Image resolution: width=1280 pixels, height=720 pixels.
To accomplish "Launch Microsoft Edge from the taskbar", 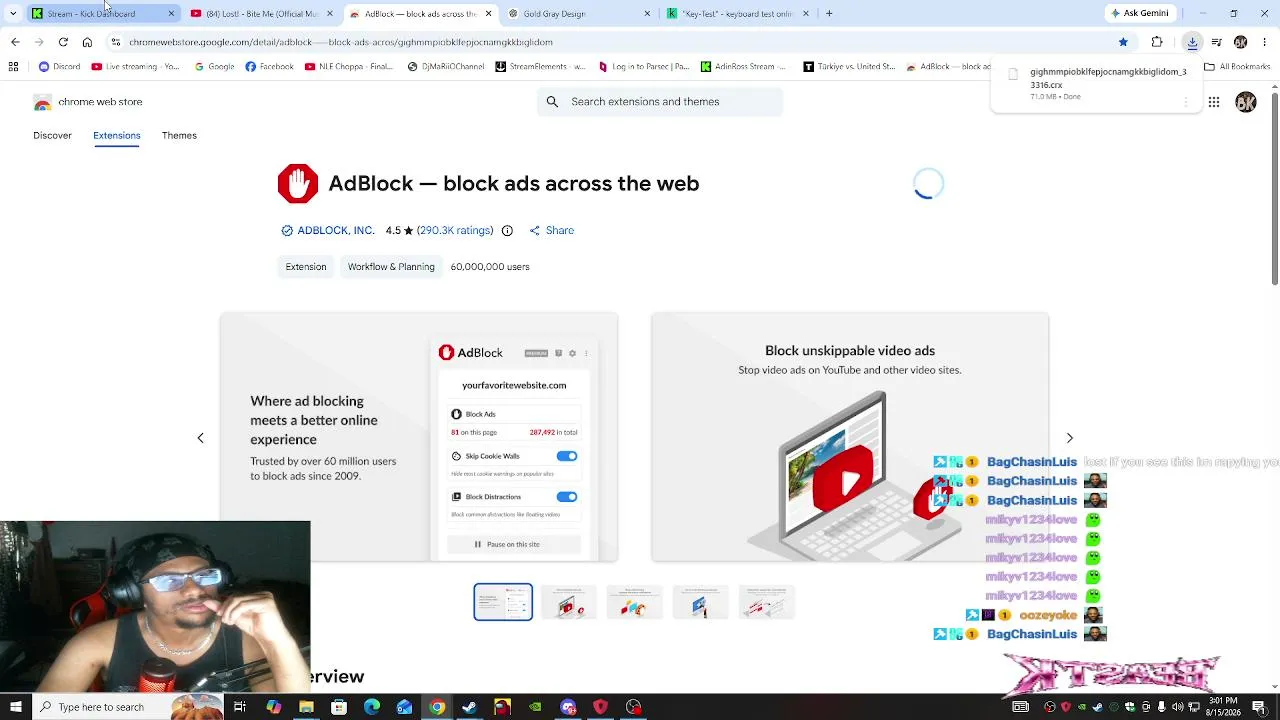I will coord(372,707).
